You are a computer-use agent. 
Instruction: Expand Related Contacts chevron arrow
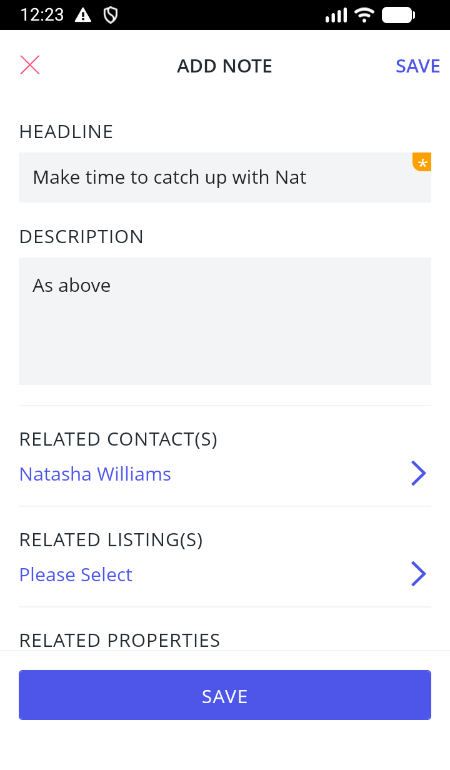coord(419,474)
